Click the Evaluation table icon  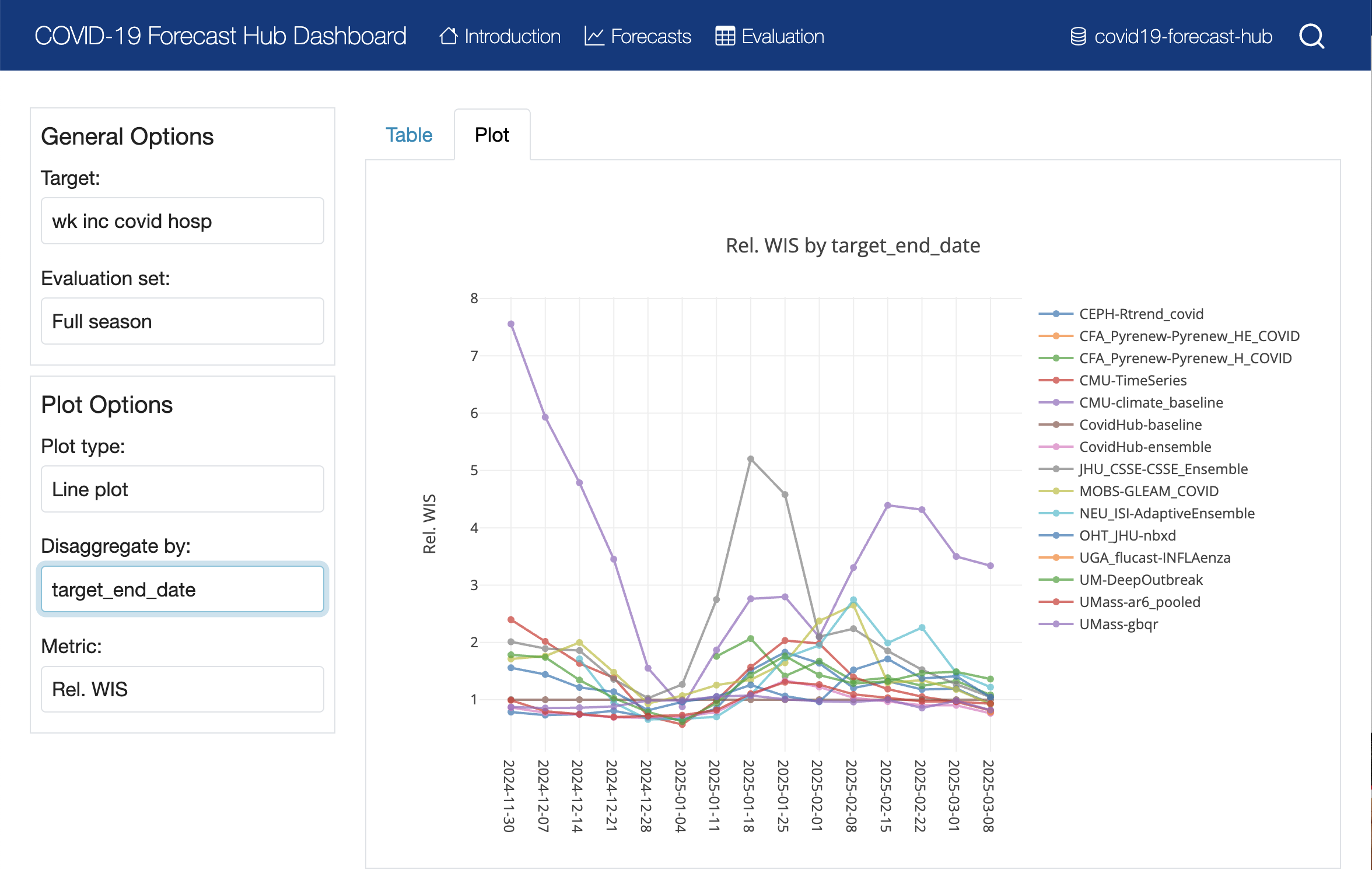pyautogui.click(x=725, y=36)
